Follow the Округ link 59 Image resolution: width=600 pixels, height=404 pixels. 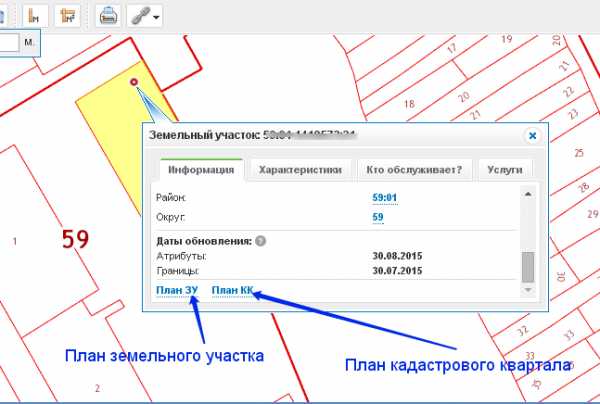tap(378, 217)
